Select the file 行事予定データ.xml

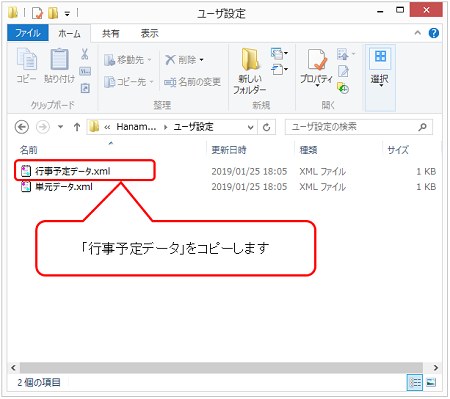(x=73, y=171)
